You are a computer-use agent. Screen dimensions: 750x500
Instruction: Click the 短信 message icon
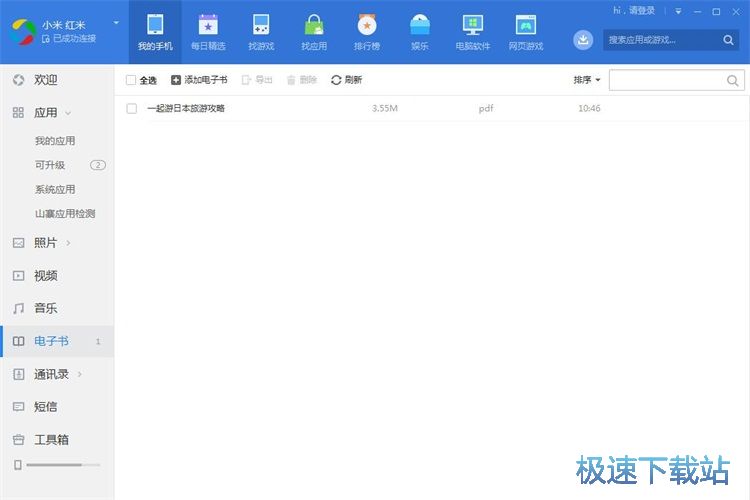click(18, 407)
